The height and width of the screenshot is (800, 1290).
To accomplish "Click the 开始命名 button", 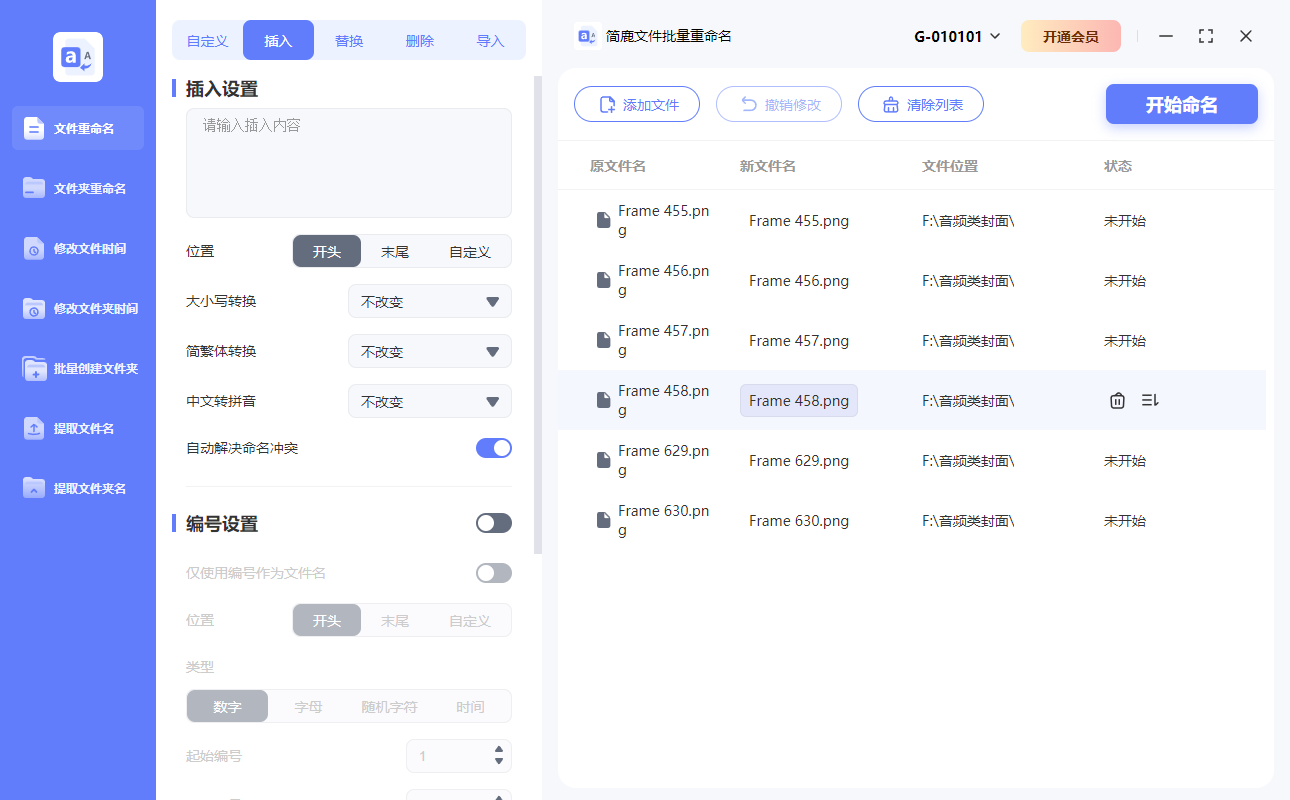I will click(x=1181, y=104).
